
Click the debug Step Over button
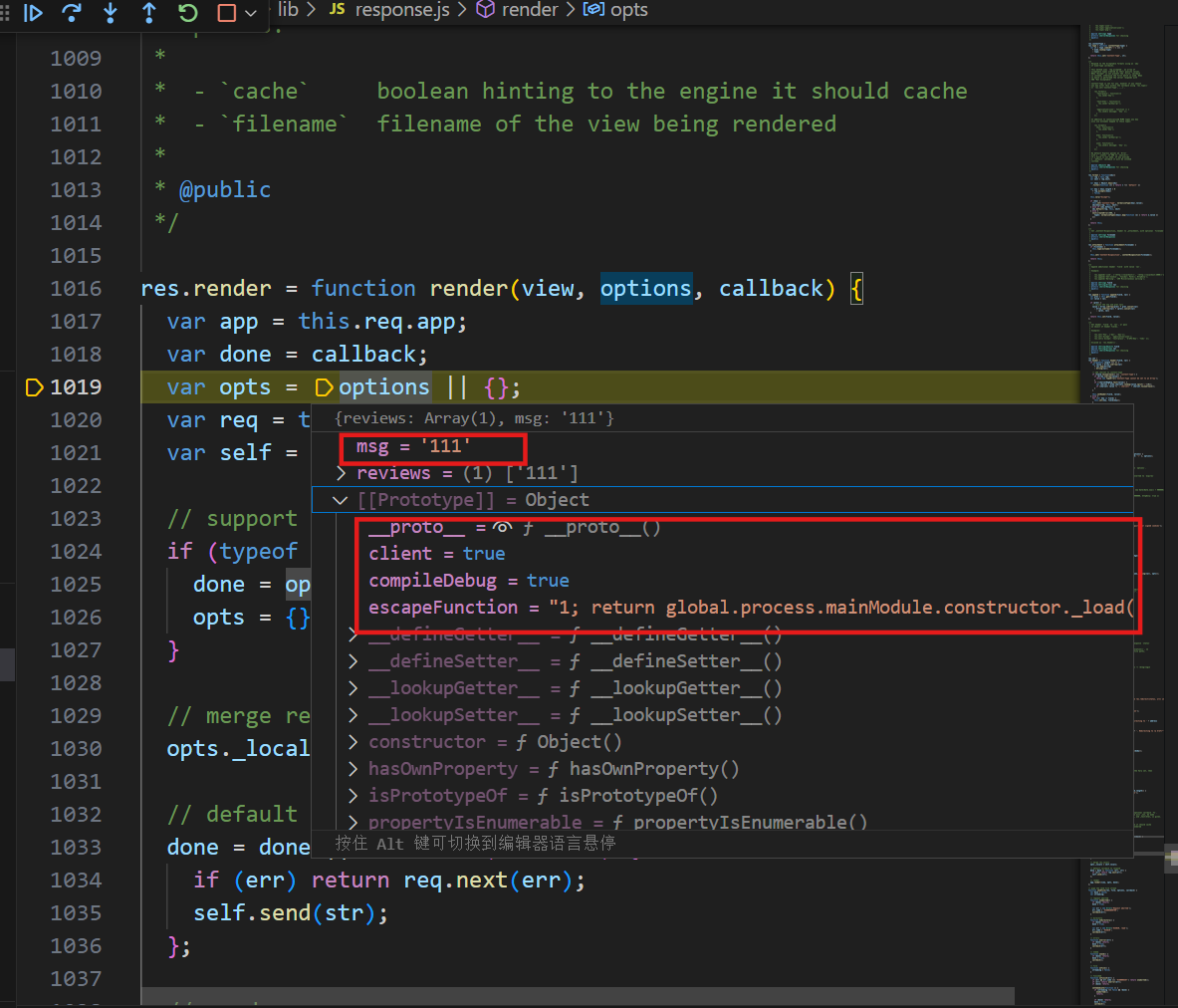pyautogui.click(x=72, y=12)
